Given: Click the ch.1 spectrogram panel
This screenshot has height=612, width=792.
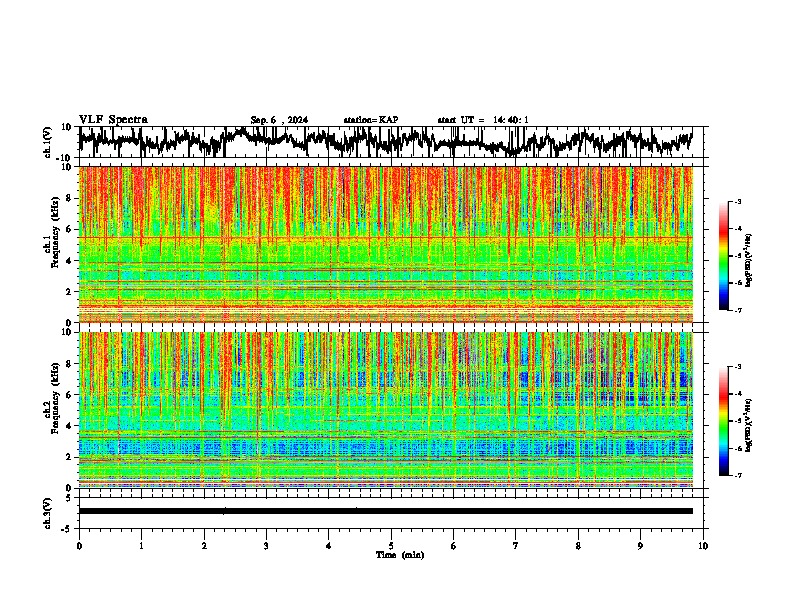Looking at the screenshot, I should point(385,244).
